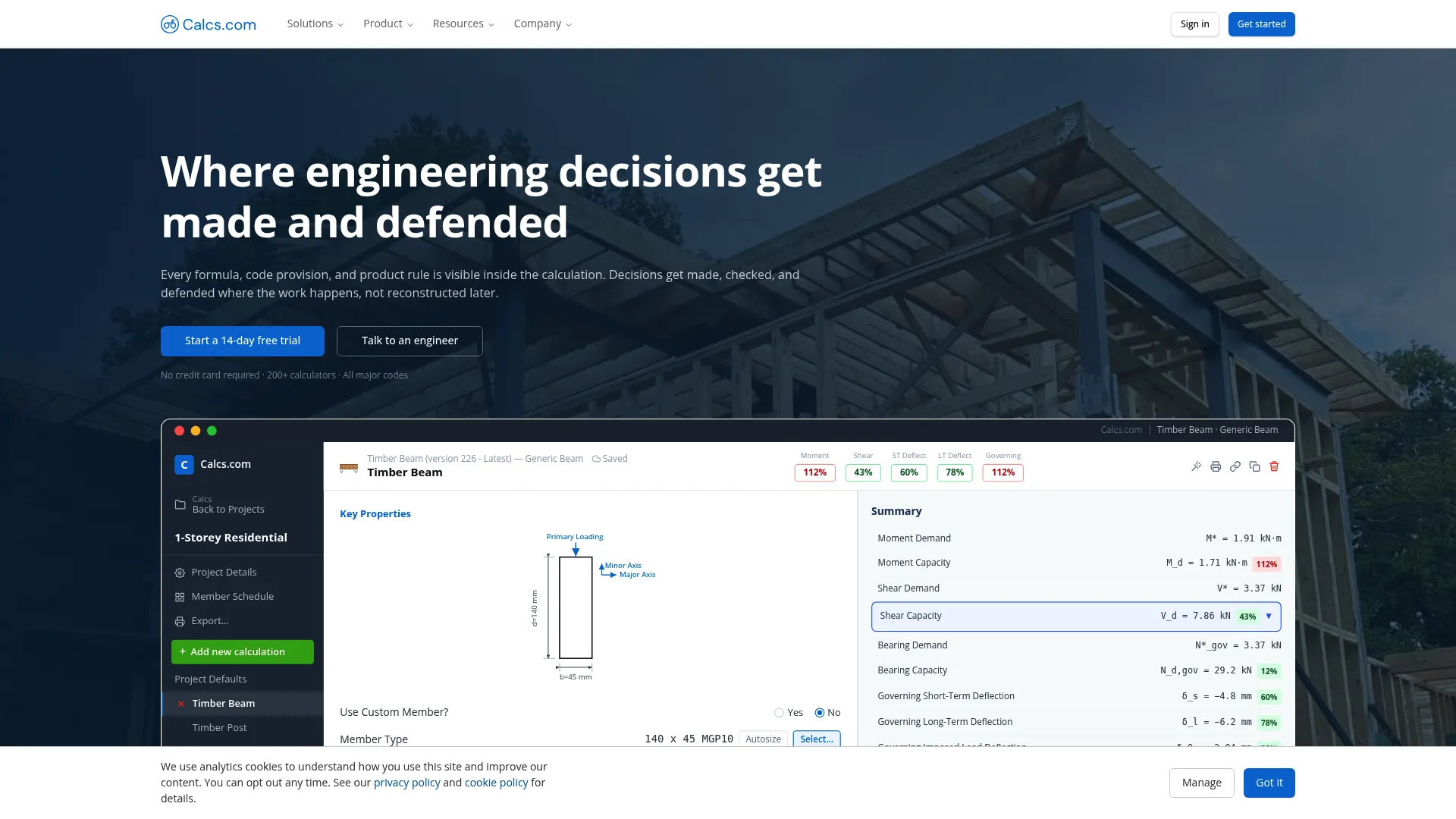This screenshot has height=819, width=1456.
Task: Click the Key Properties heading
Action: [x=375, y=514]
